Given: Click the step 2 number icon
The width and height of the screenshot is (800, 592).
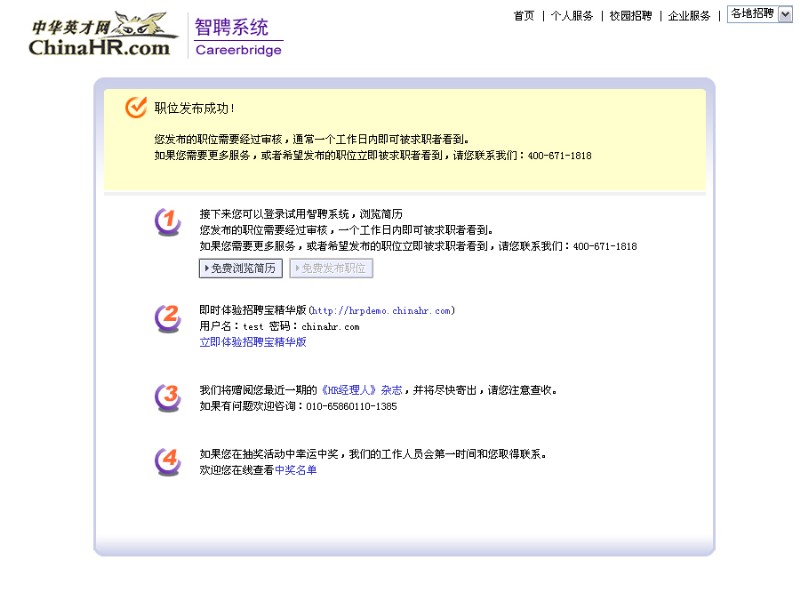Looking at the screenshot, I should pyautogui.click(x=168, y=318).
